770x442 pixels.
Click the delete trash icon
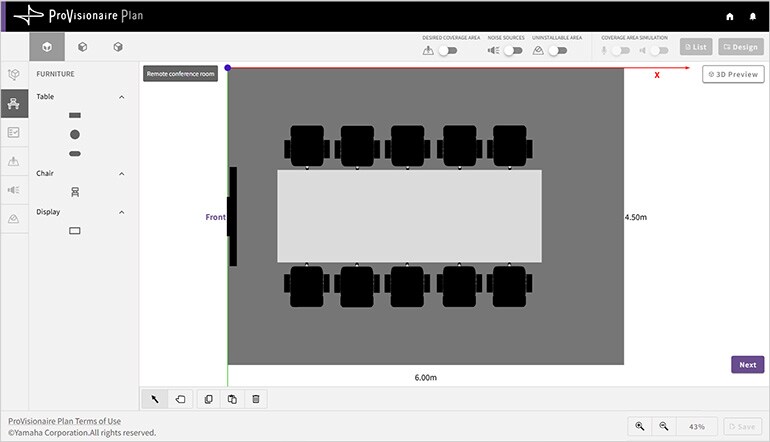click(x=256, y=399)
